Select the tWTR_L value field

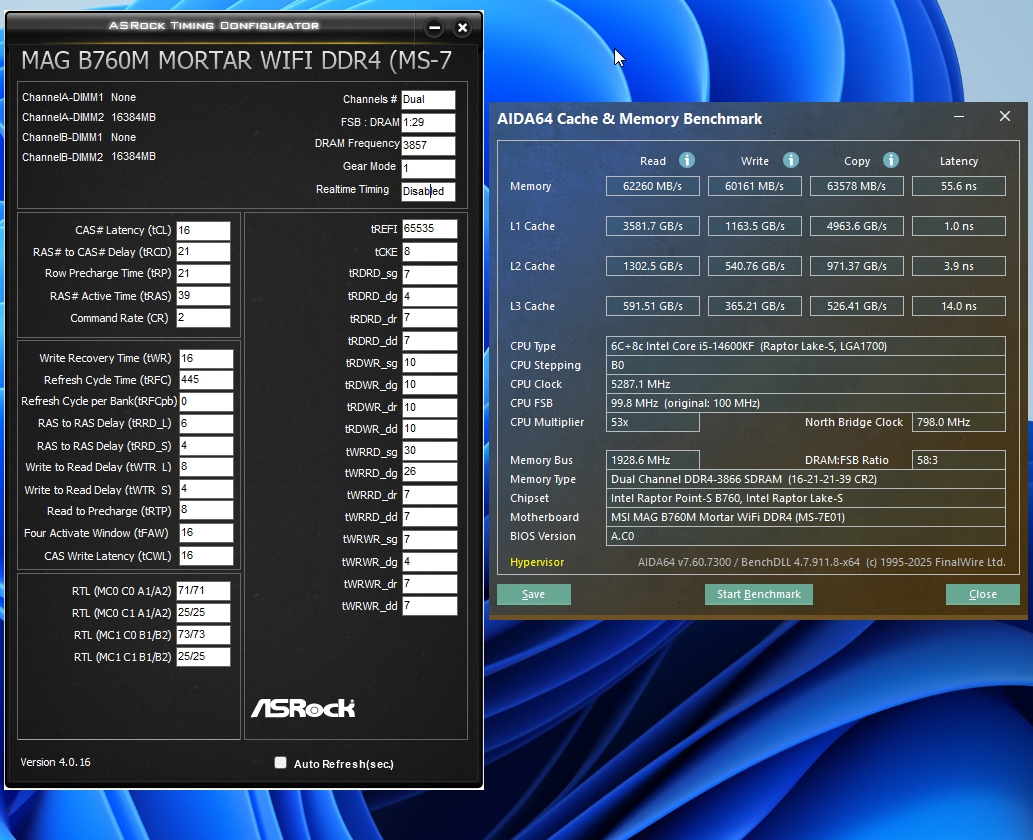coord(206,466)
